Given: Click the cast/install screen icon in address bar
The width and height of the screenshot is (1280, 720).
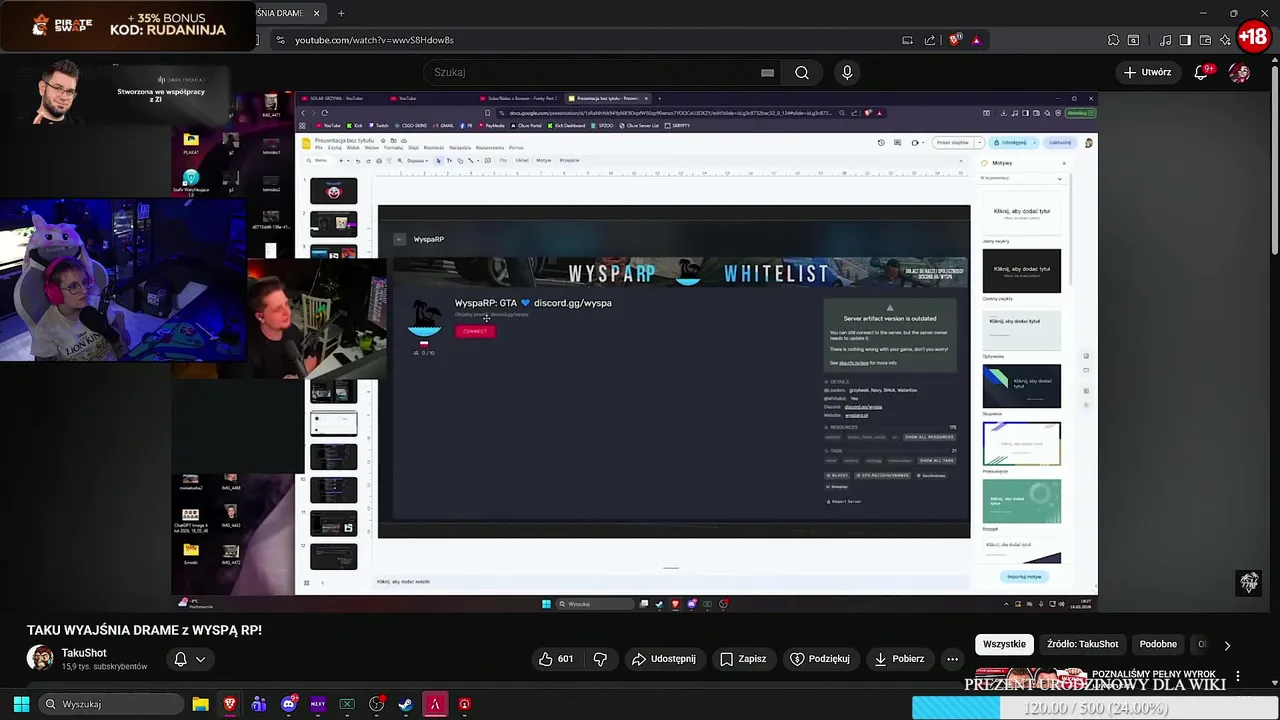Looking at the screenshot, I should [907, 40].
